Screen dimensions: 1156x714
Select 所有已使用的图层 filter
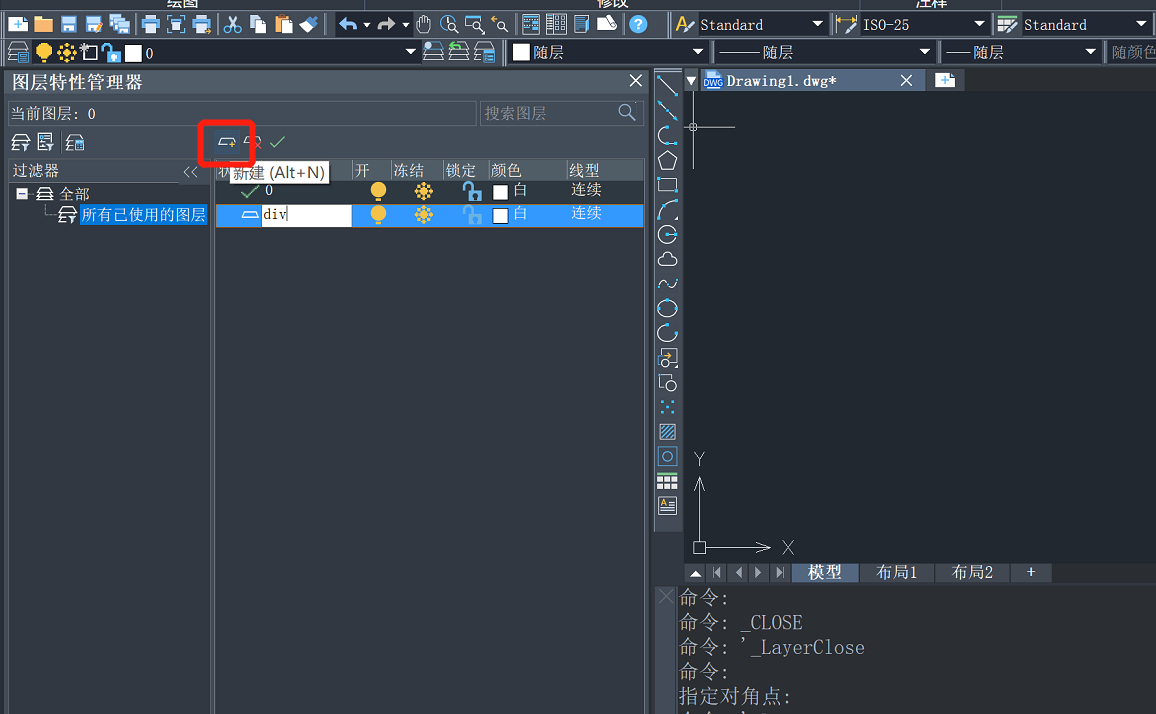tap(143, 215)
